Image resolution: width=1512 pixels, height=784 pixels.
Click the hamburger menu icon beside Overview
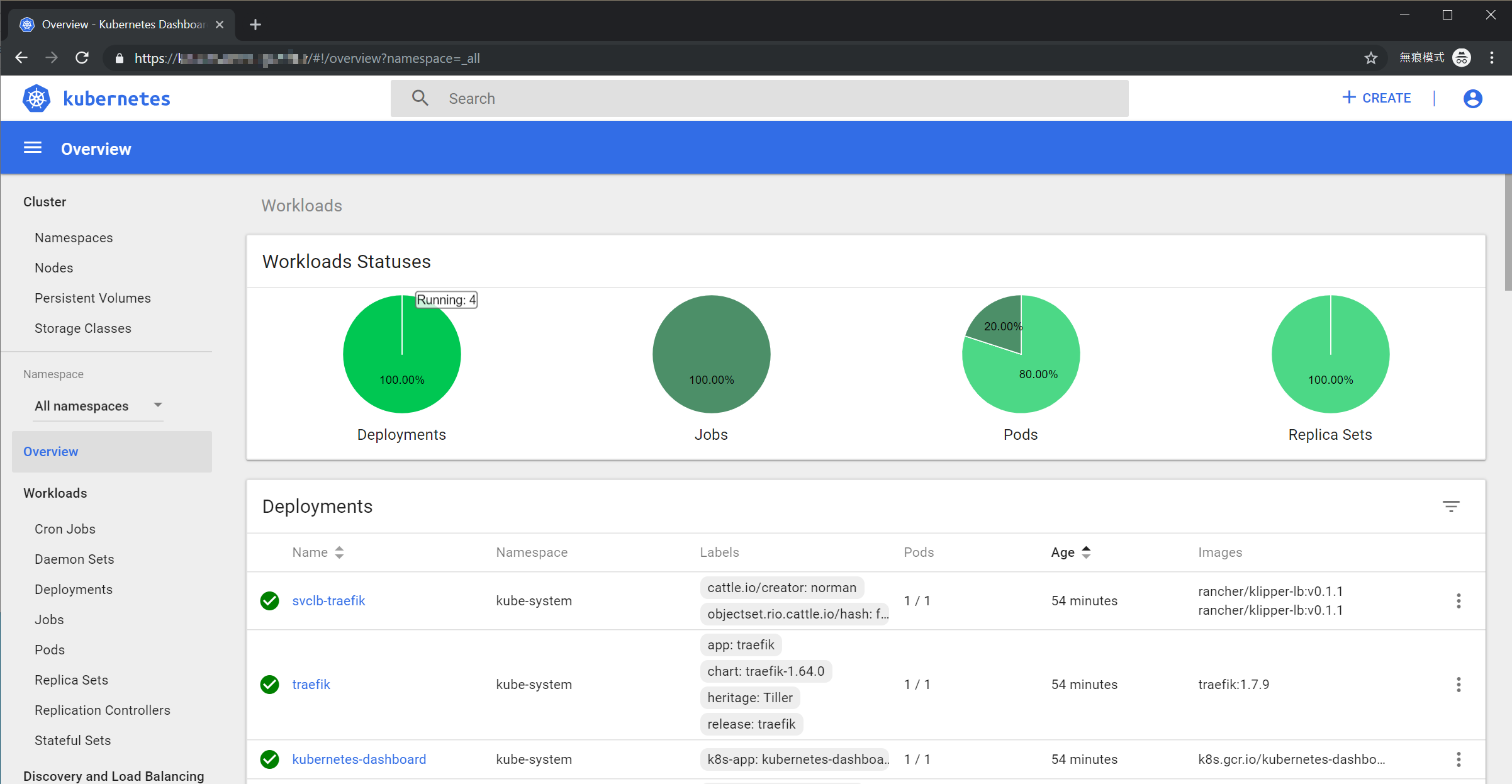tap(33, 148)
